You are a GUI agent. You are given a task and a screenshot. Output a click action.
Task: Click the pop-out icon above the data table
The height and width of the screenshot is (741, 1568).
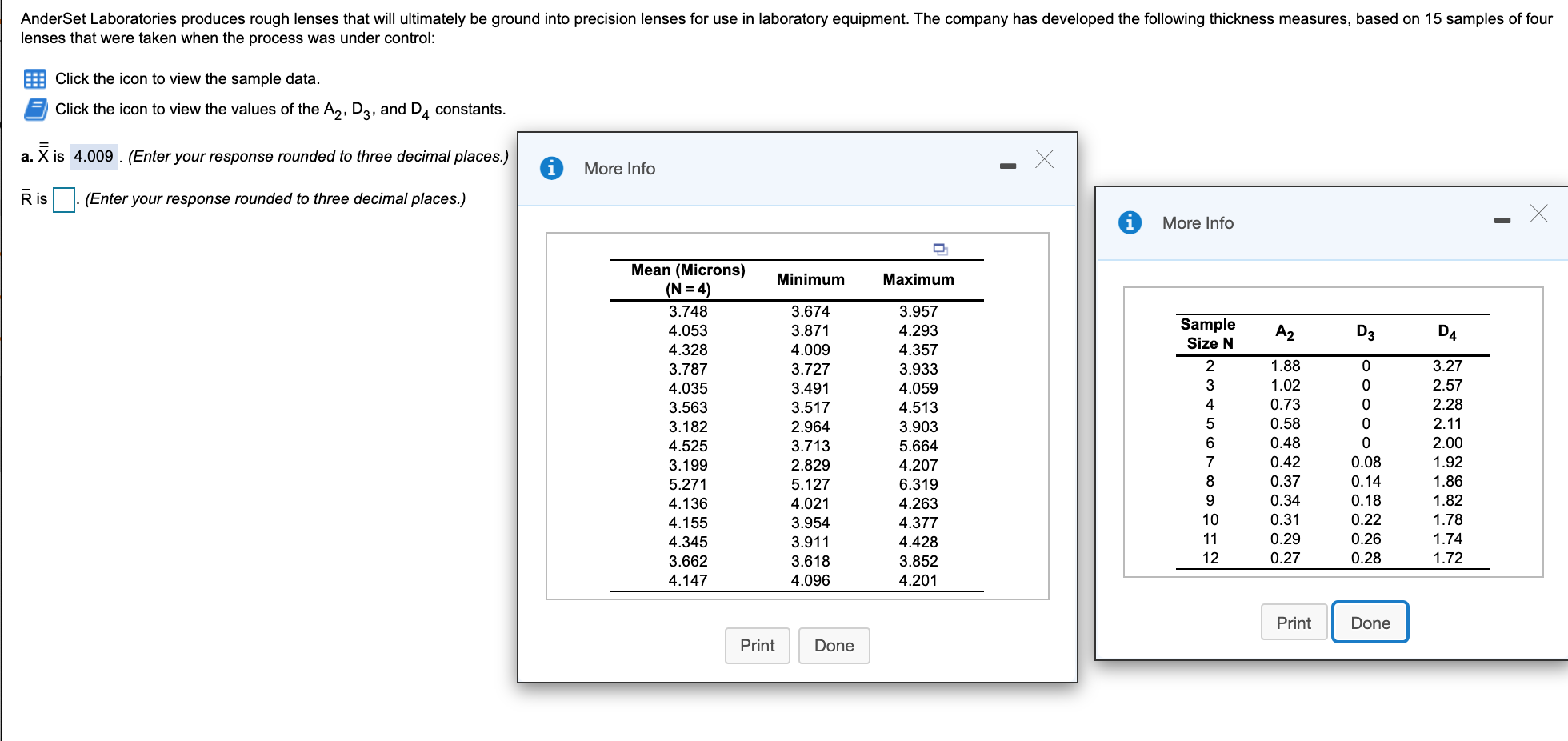pyautogui.click(x=941, y=250)
